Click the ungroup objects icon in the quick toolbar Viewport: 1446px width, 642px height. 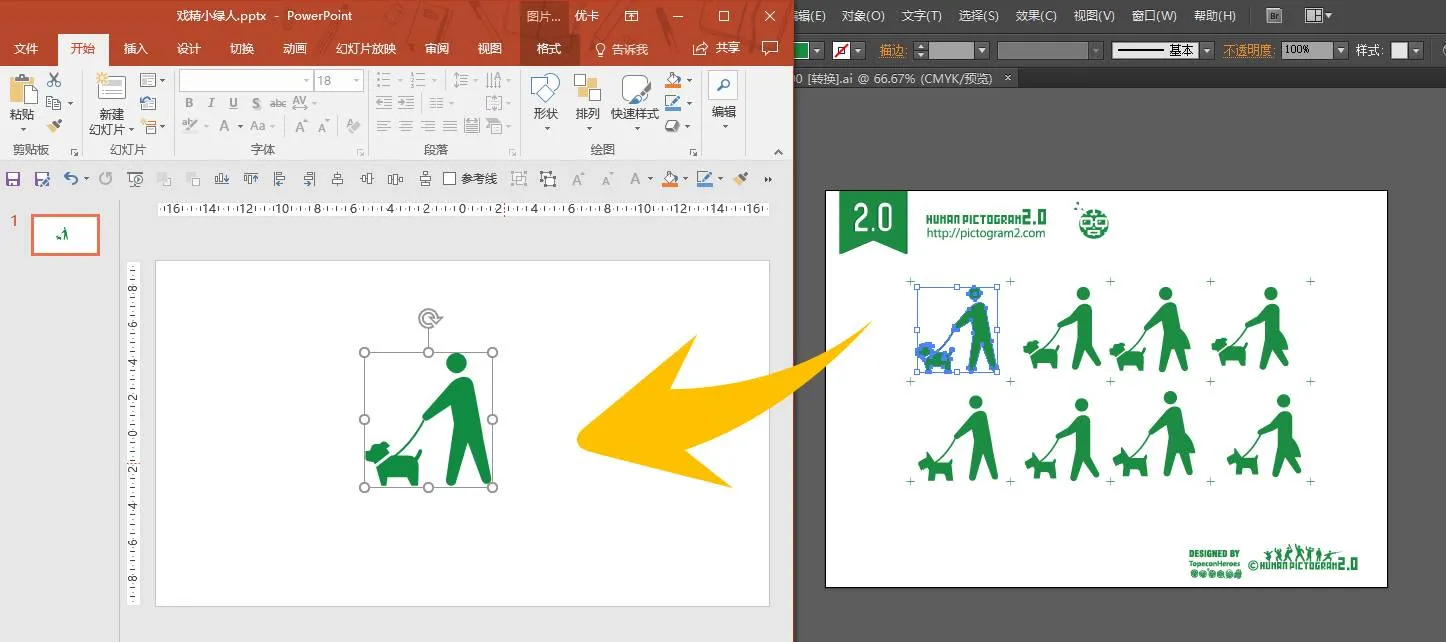(x=548, y=179)
